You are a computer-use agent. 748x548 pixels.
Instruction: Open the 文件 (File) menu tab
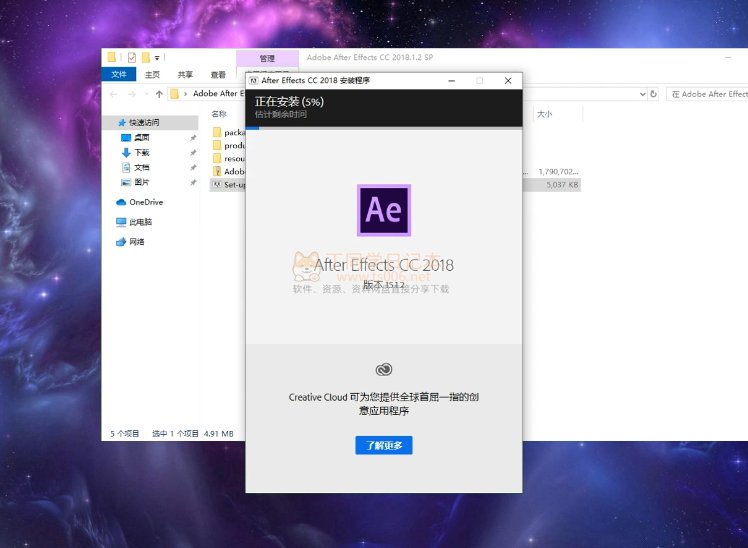(118, 74)
